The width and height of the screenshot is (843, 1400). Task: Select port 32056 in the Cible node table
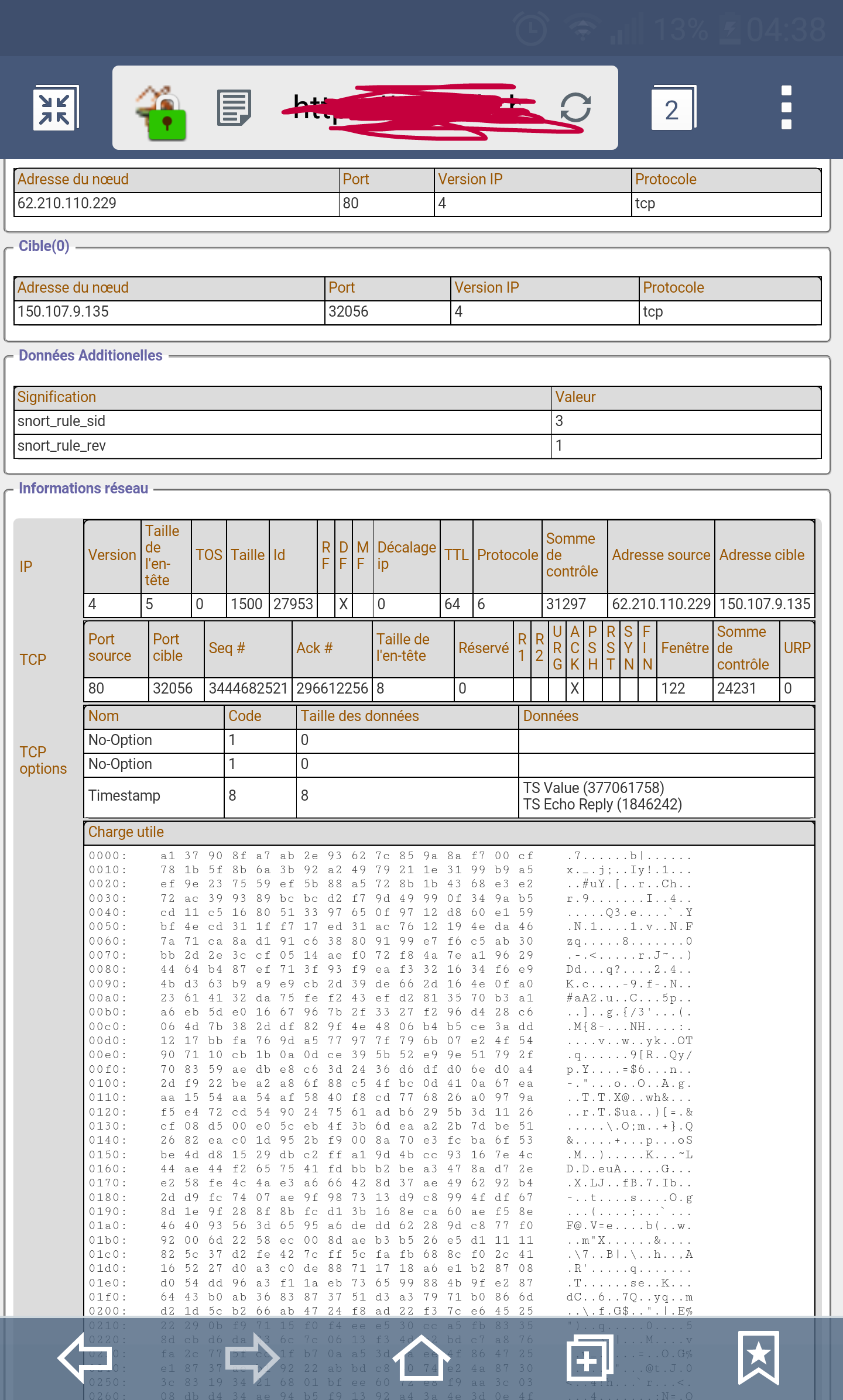[x=388, y=312]
